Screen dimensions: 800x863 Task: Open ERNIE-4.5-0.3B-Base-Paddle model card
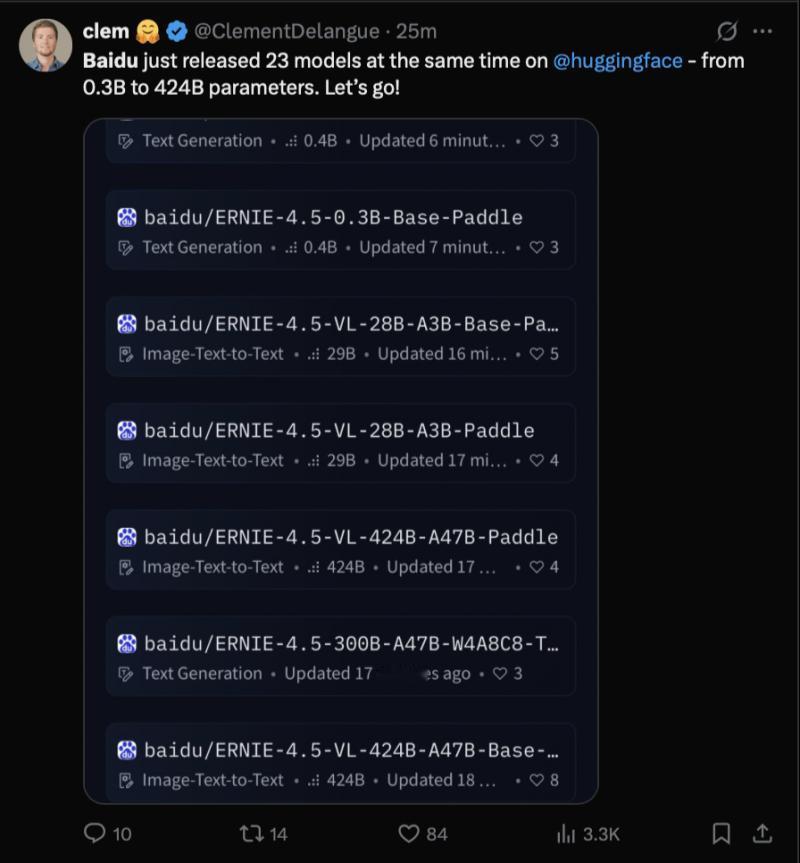click(x=341, y=230)
